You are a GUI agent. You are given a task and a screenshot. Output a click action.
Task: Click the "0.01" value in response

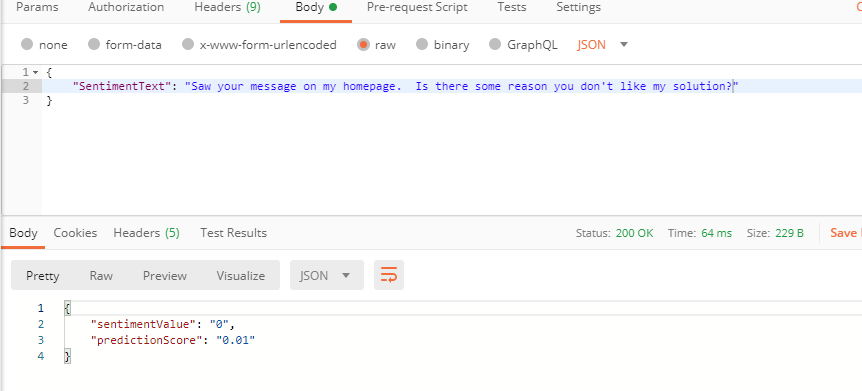tap(236, 340)
